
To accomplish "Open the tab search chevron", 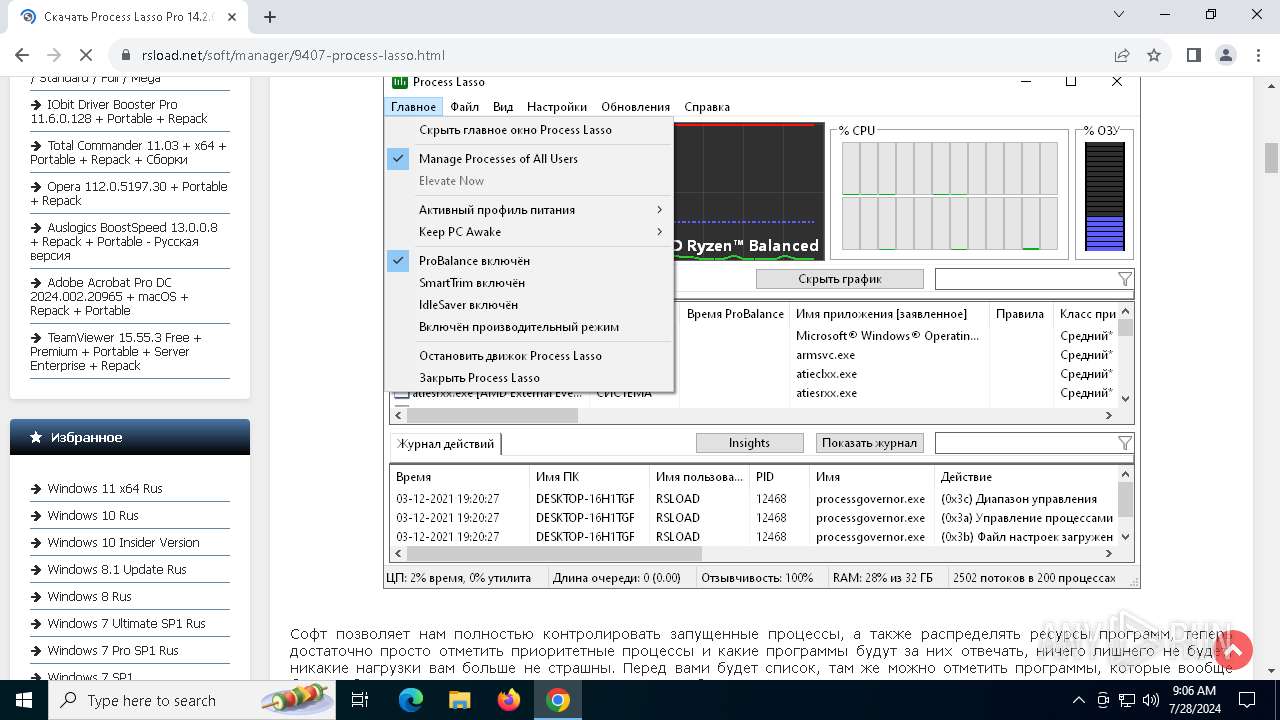I will click(x=1119, y=14).
